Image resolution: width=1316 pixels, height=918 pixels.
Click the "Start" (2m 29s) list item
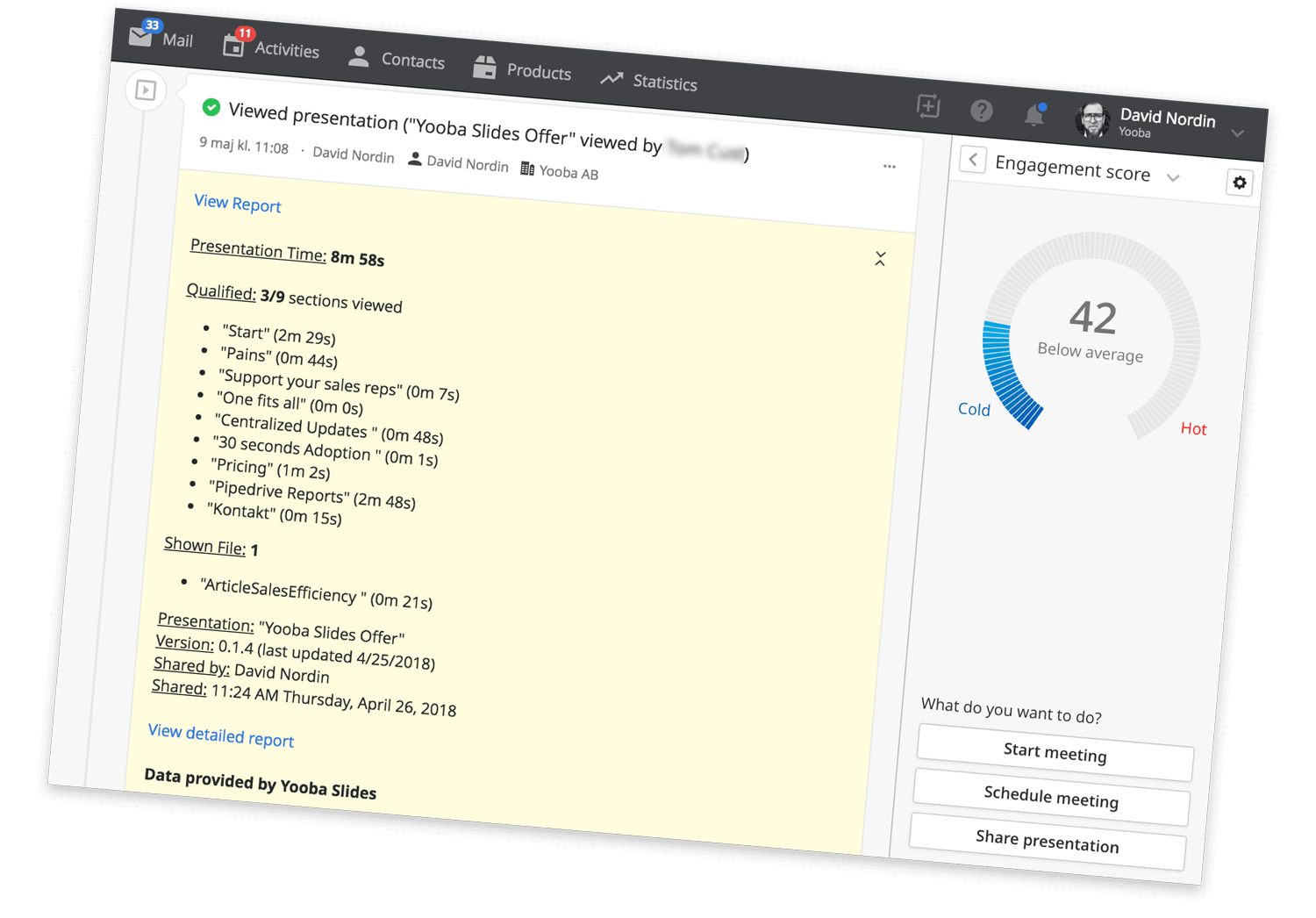pyautogui.click(x=279, y=334)
